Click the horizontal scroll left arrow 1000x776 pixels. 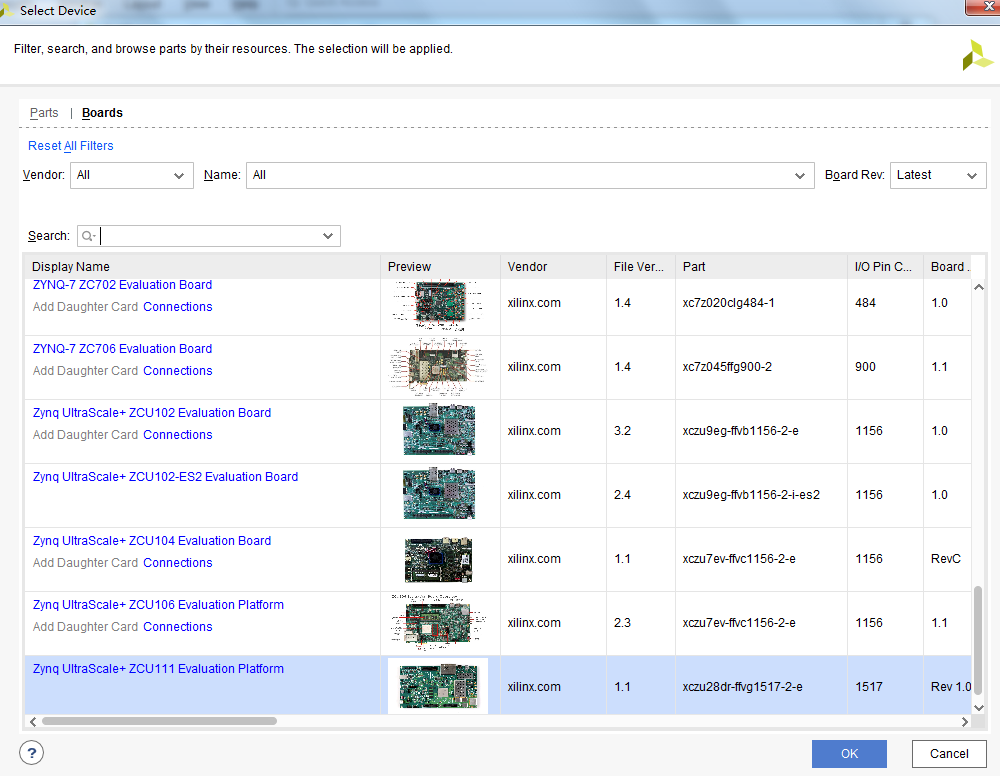click(33, 722)
